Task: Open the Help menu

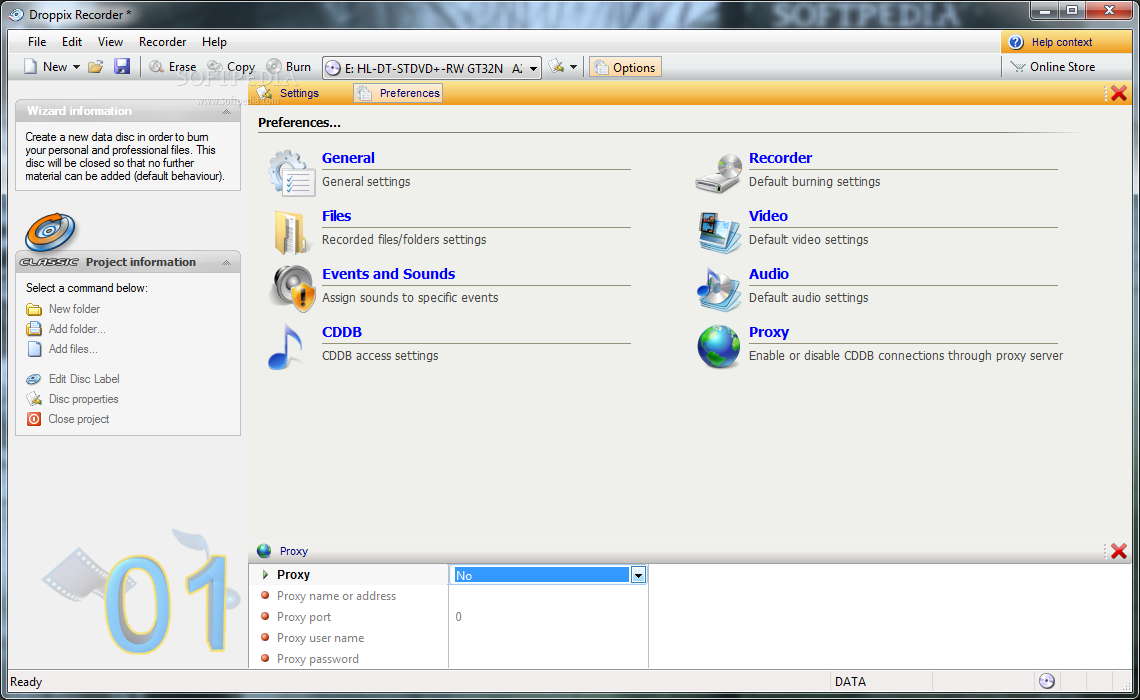Action: (x=214, y=42)
